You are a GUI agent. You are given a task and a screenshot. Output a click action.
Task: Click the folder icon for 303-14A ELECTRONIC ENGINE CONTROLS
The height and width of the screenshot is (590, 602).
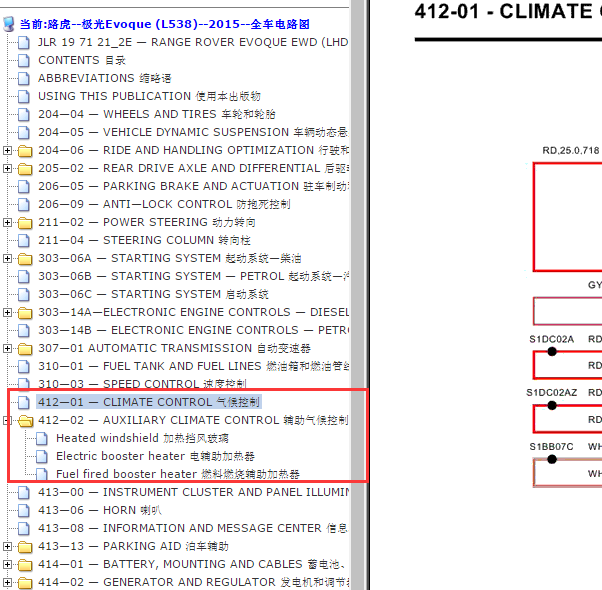(x=25, y=313)
